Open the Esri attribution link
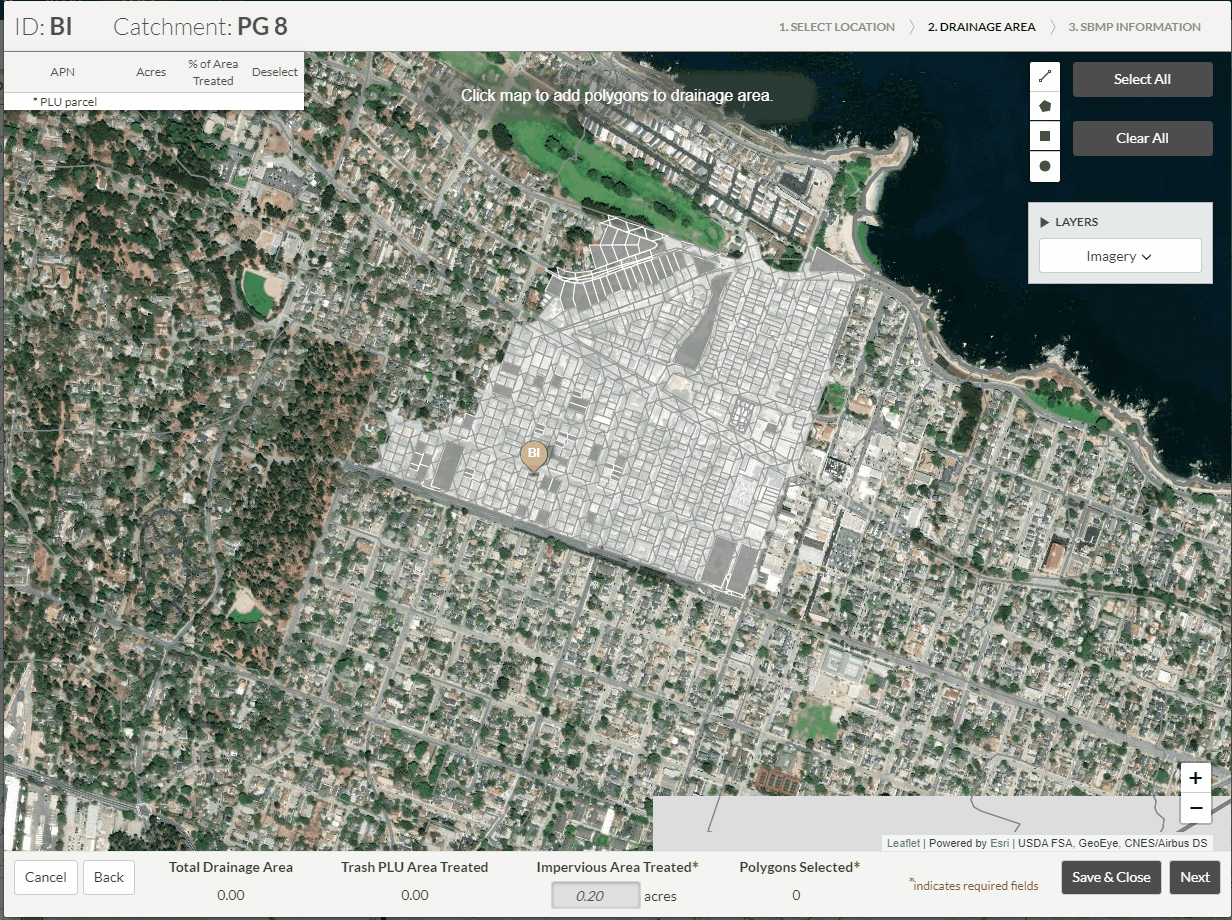 (999, 843)
